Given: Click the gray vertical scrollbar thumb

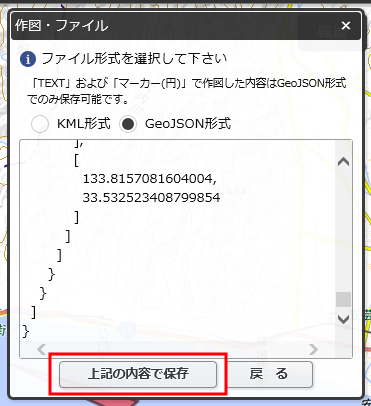Looking at the screenshot, I should coord(343,299).
